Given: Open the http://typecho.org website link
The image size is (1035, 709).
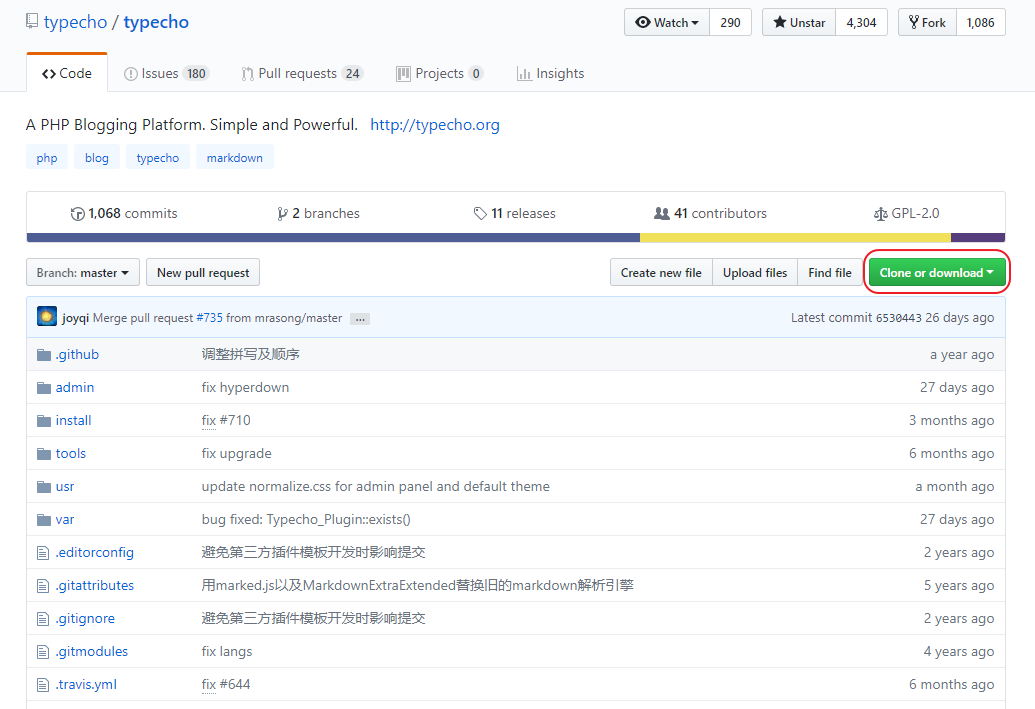Looking at the screenshot, I should point(434,125).
